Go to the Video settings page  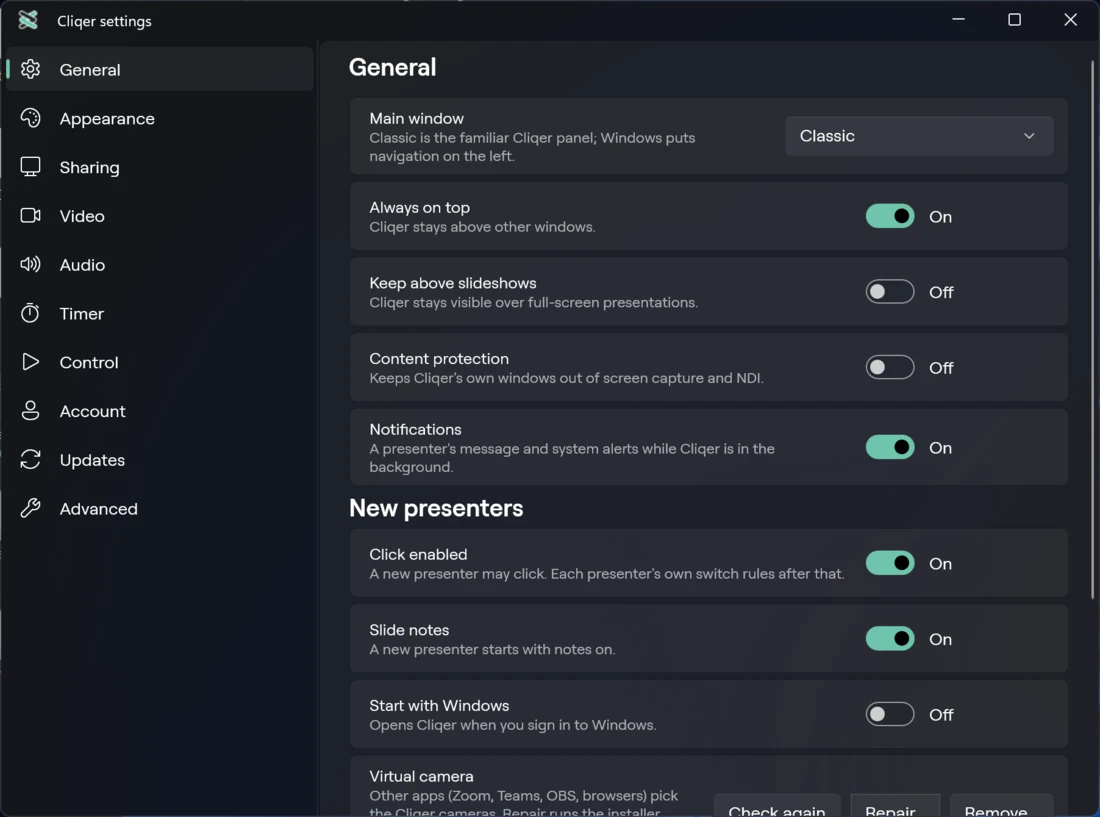[x=160, y=216]
